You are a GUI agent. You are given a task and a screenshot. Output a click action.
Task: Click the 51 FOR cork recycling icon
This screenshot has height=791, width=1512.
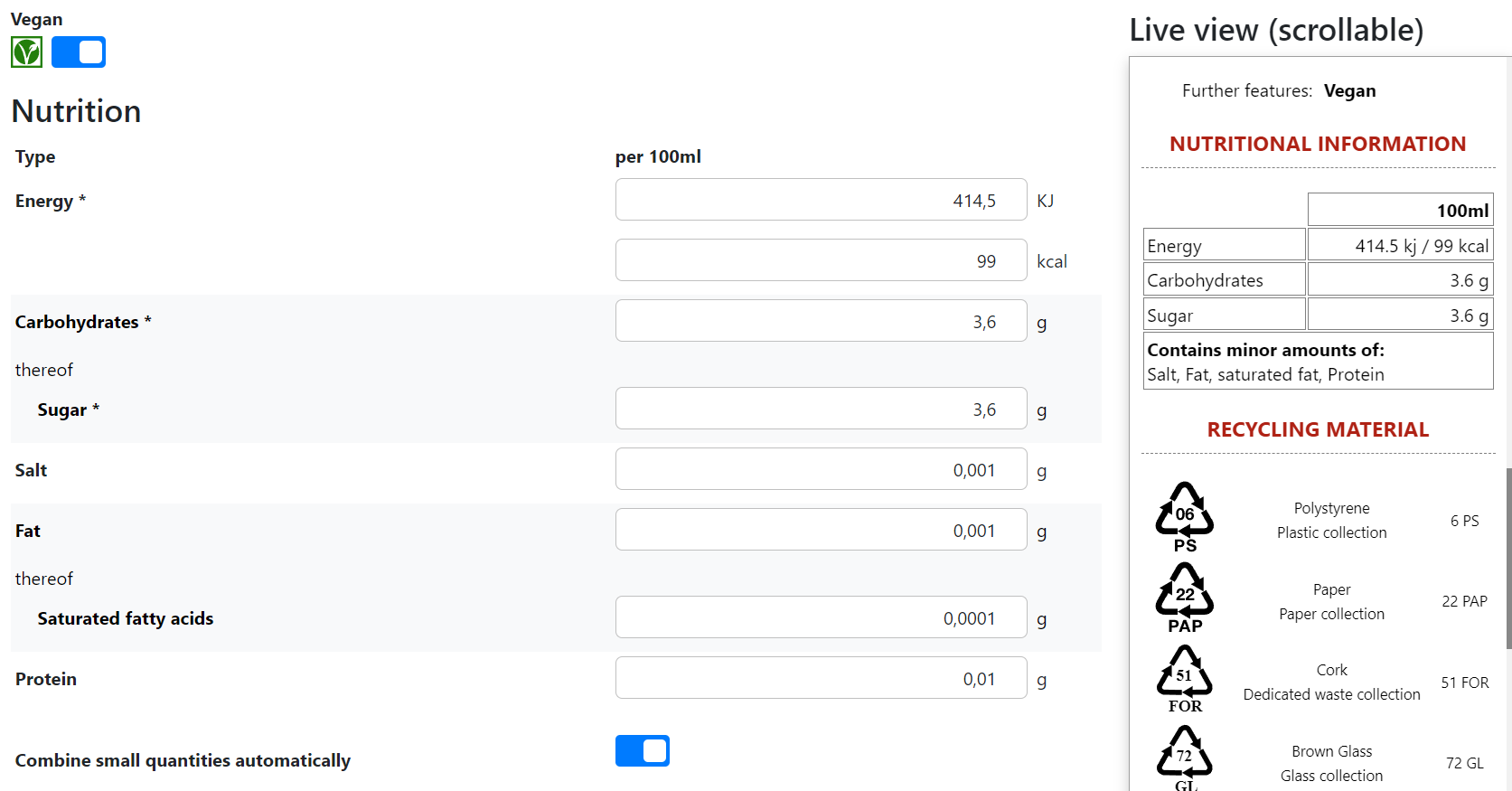[1185, 678]
